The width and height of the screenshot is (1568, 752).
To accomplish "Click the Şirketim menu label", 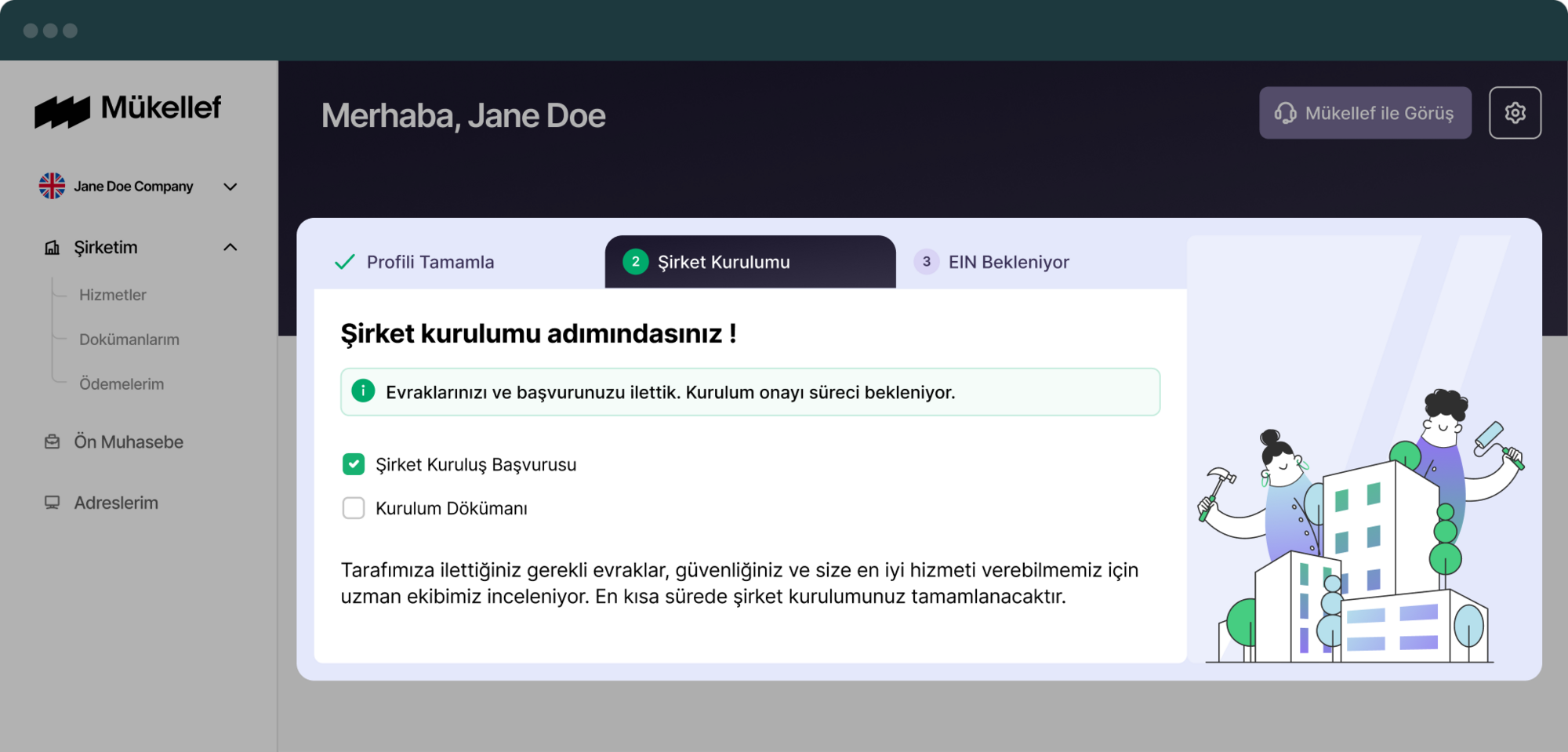I will point(106,248).
